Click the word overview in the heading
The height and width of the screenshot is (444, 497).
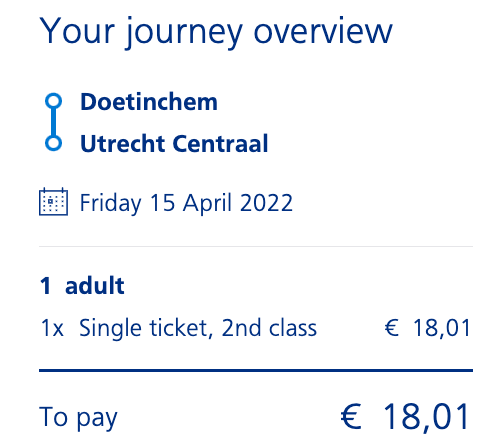point(323,32)
